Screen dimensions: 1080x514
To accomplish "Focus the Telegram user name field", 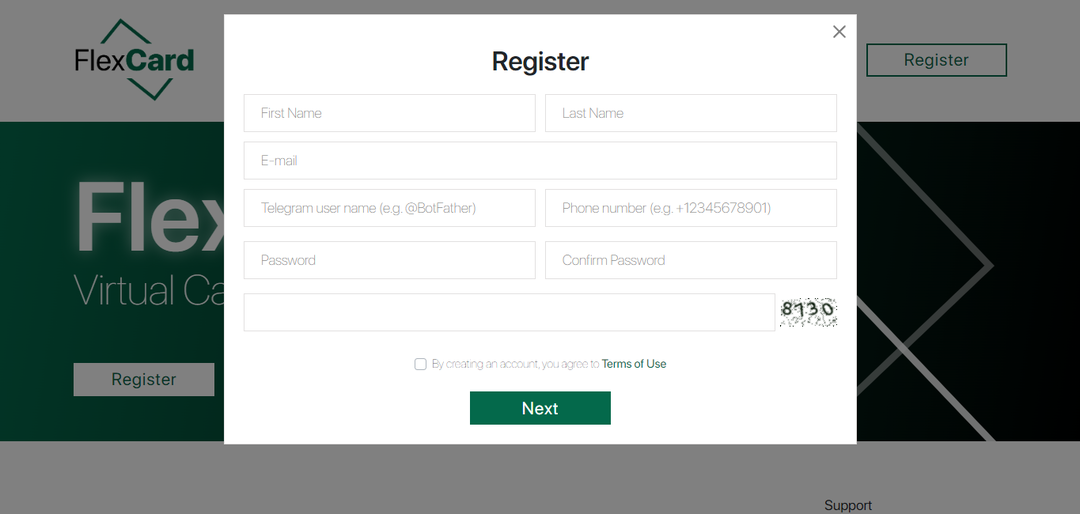I will click(x=389, y=208).
